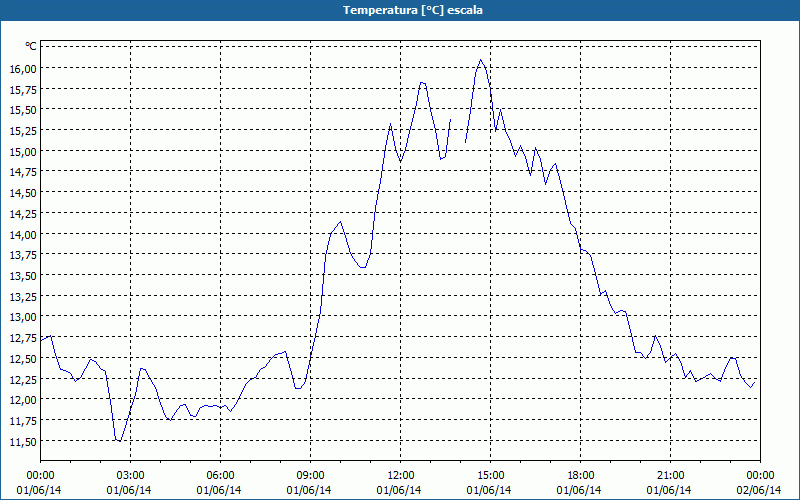Click the 21:00 time label

click(670, 476)
